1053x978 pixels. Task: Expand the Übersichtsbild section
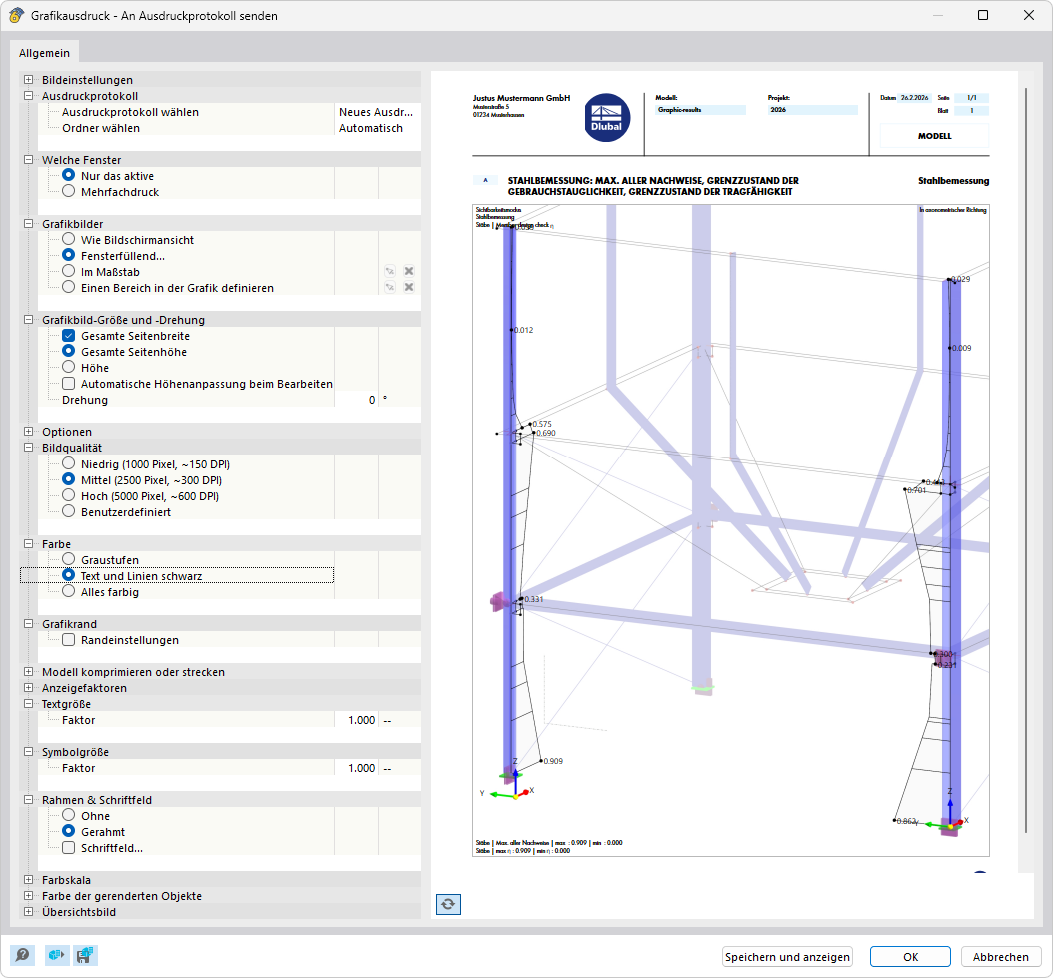(x=28, y=912)
